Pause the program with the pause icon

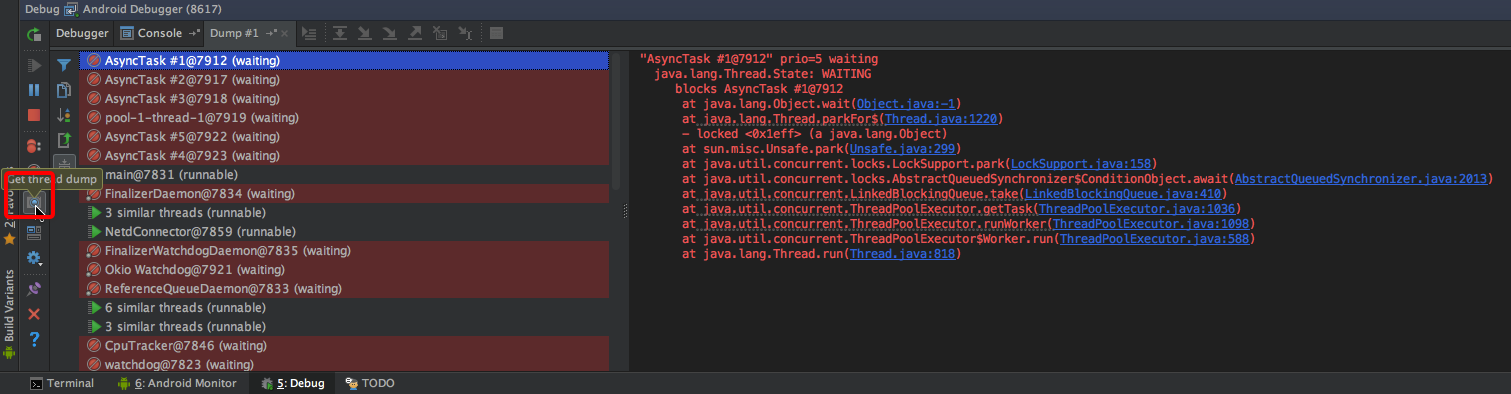pos(34,90)
